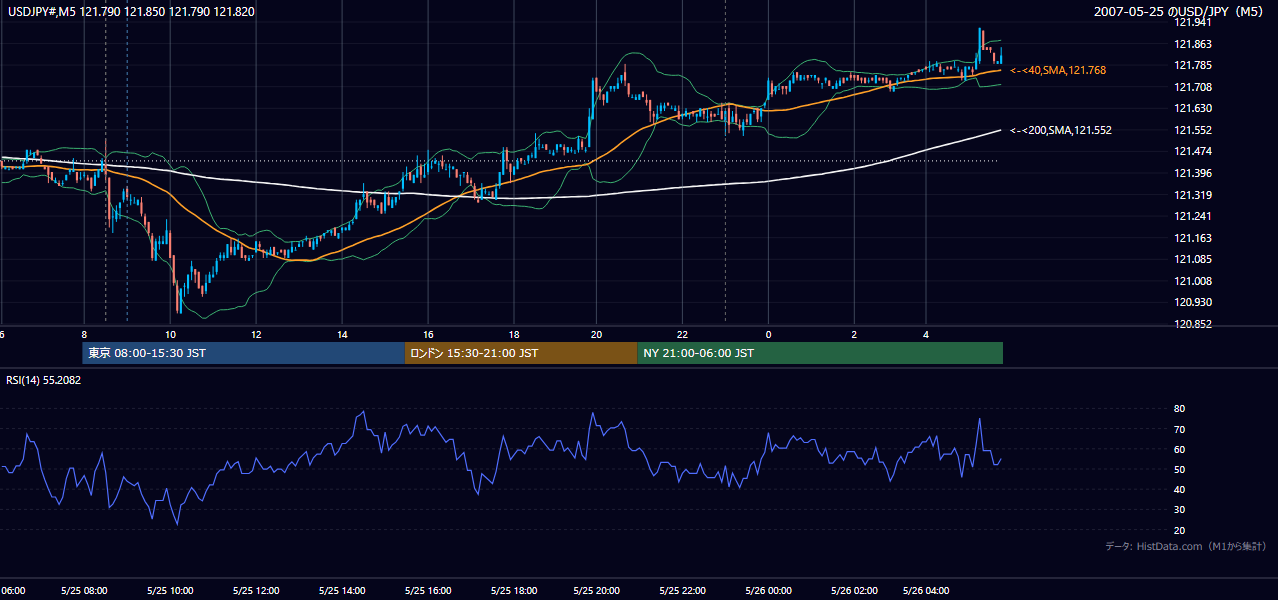Click the 121.396 price axis label

[1193, 173]
